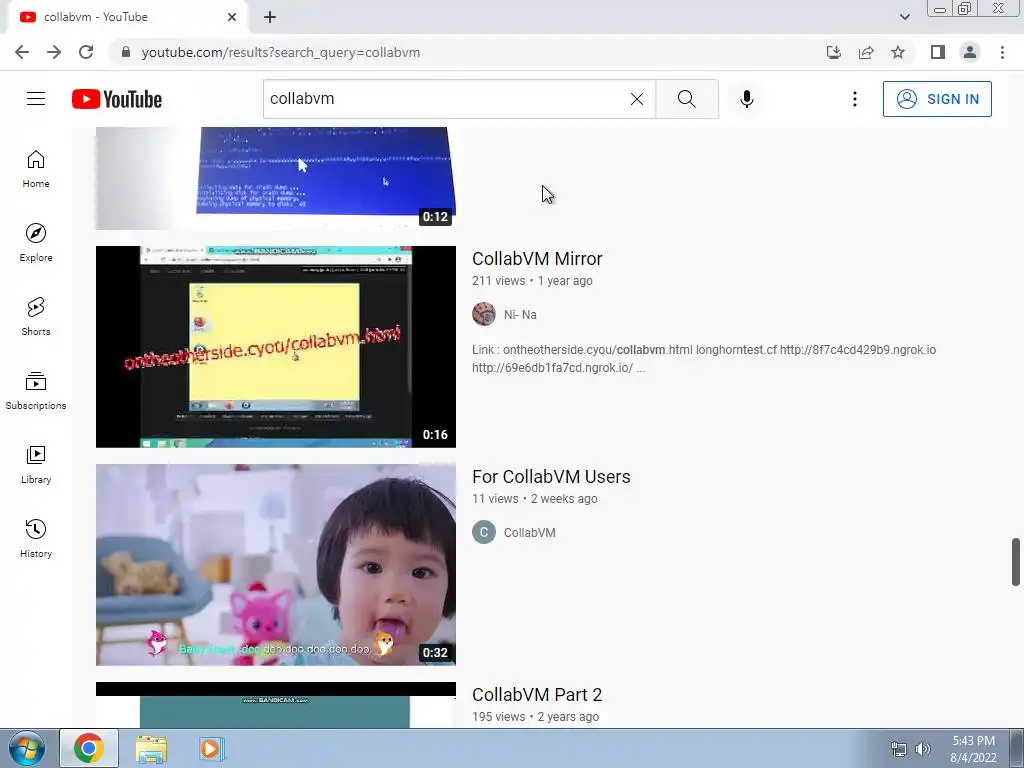Close the collabvm YouTube tab
This screenshot has width=1024, height=768.
coord(232,17)
